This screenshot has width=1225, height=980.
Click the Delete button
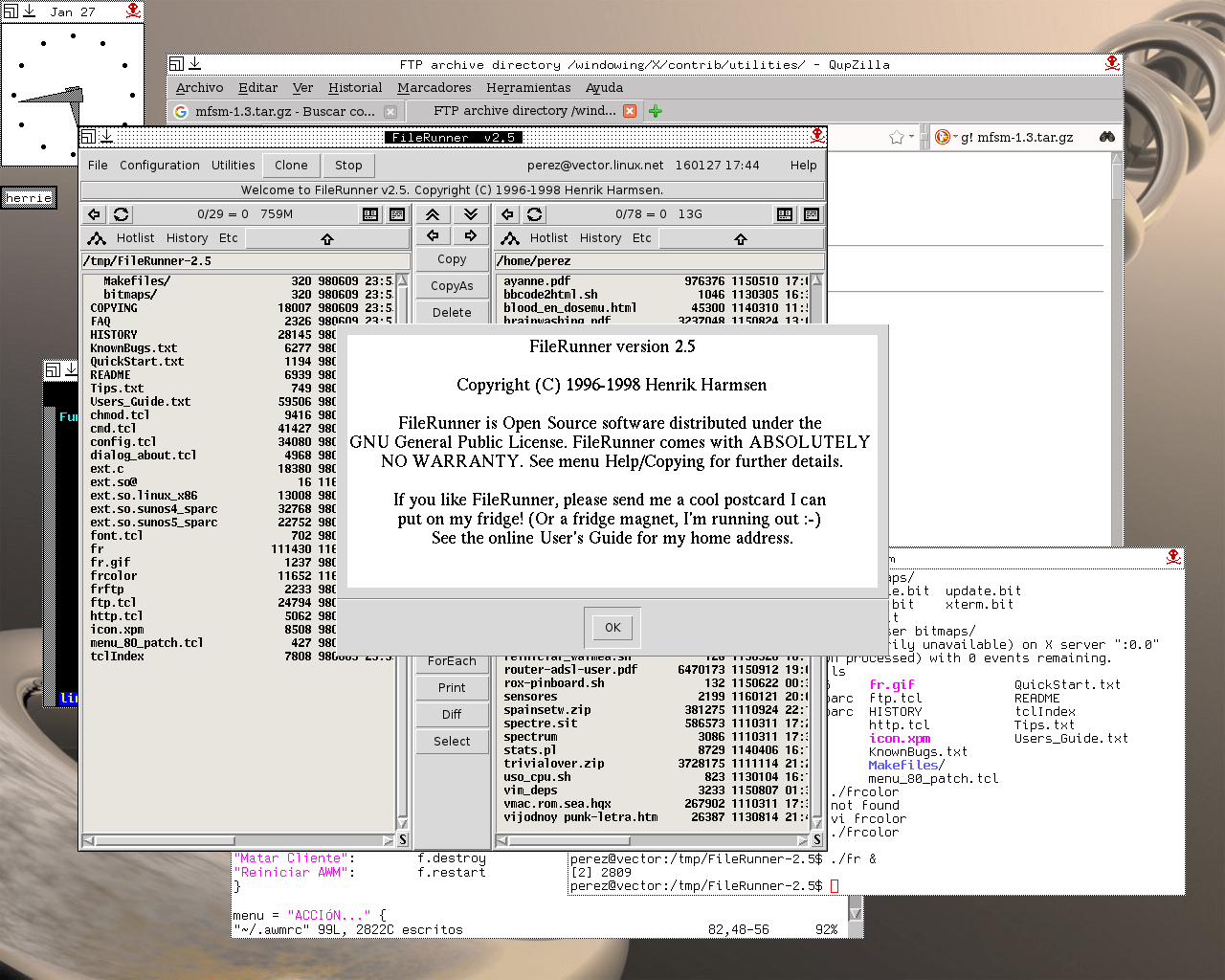click(452, 313)
